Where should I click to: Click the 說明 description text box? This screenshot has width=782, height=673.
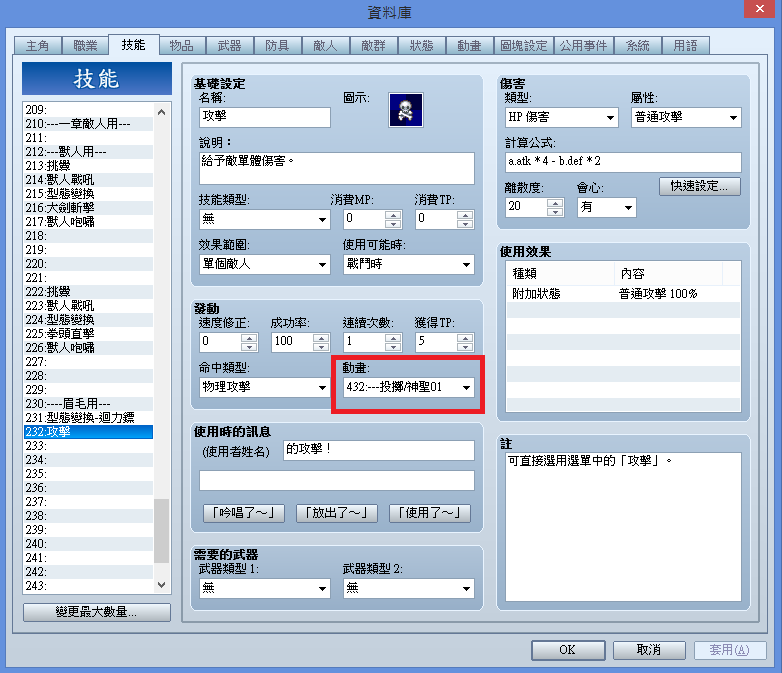337,168
